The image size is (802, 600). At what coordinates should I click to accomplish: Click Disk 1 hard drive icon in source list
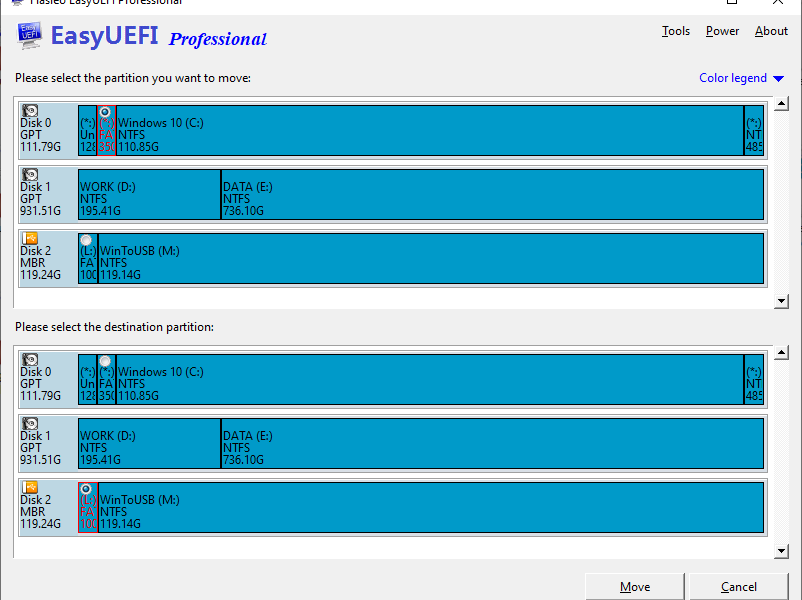point(30,174)
